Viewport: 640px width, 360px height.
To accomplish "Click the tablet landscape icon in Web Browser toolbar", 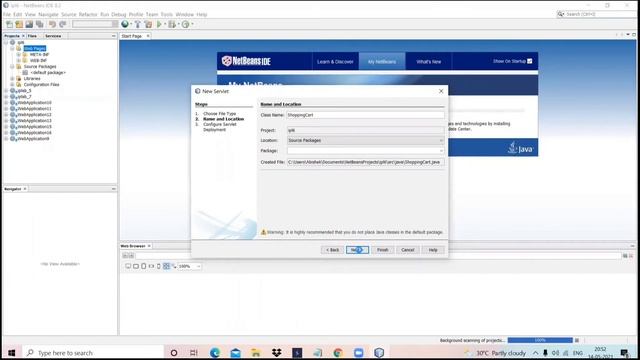I will pos(136,266).
